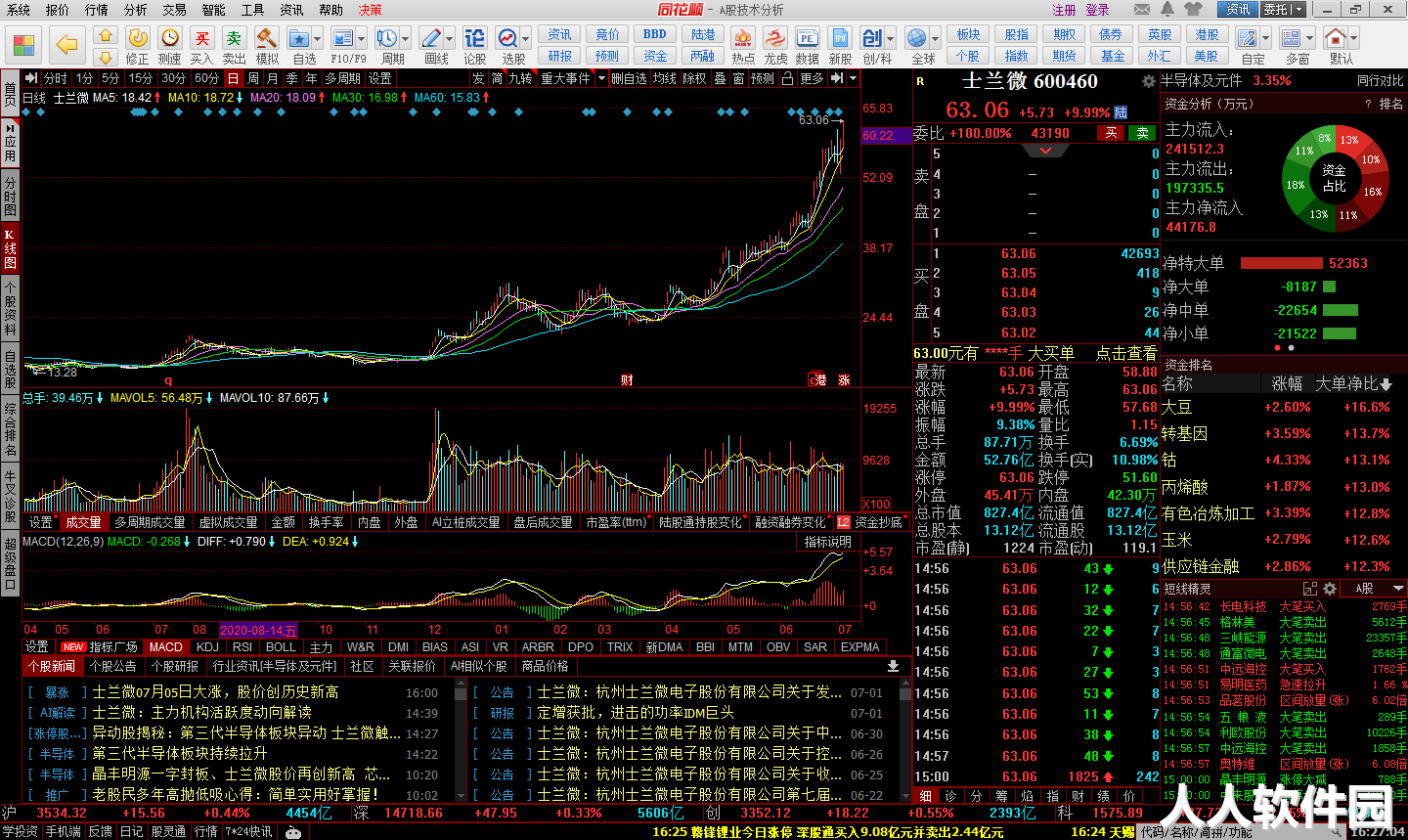Viewport: 1408px width, 840px height.
Task: Click the red 买 button in quote panel
Action: (1110, 133)
